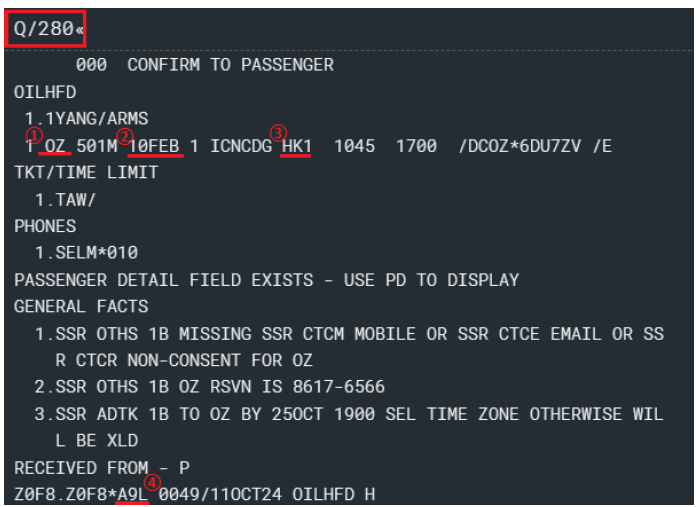Viewport: 696px width, 507px height.
Task: Click the phone entry 1.SELM*010
Action: pyautogui.click(x=86, y=253)
